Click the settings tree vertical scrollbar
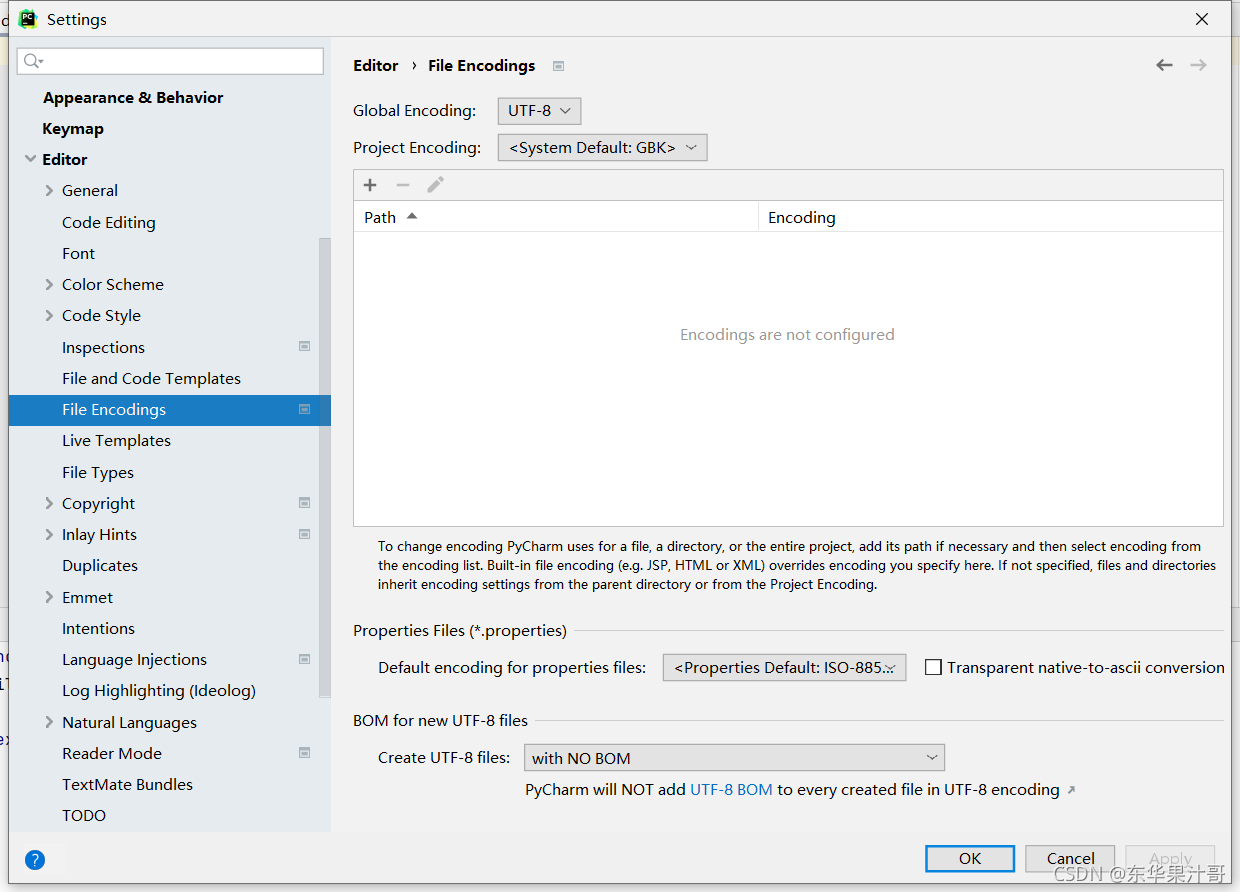1240x892 pixels. (x=324, y=468)
